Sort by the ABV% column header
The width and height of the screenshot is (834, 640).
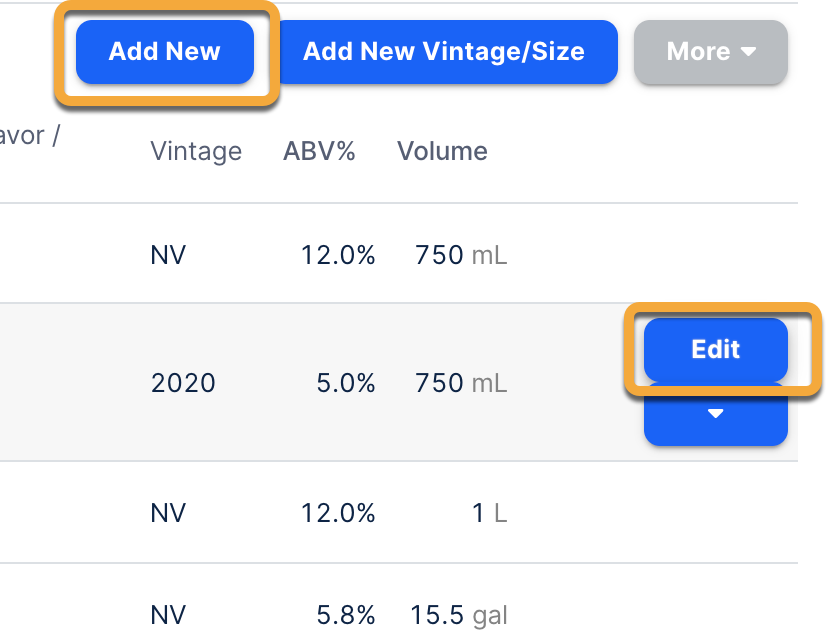tap(319, 151)
